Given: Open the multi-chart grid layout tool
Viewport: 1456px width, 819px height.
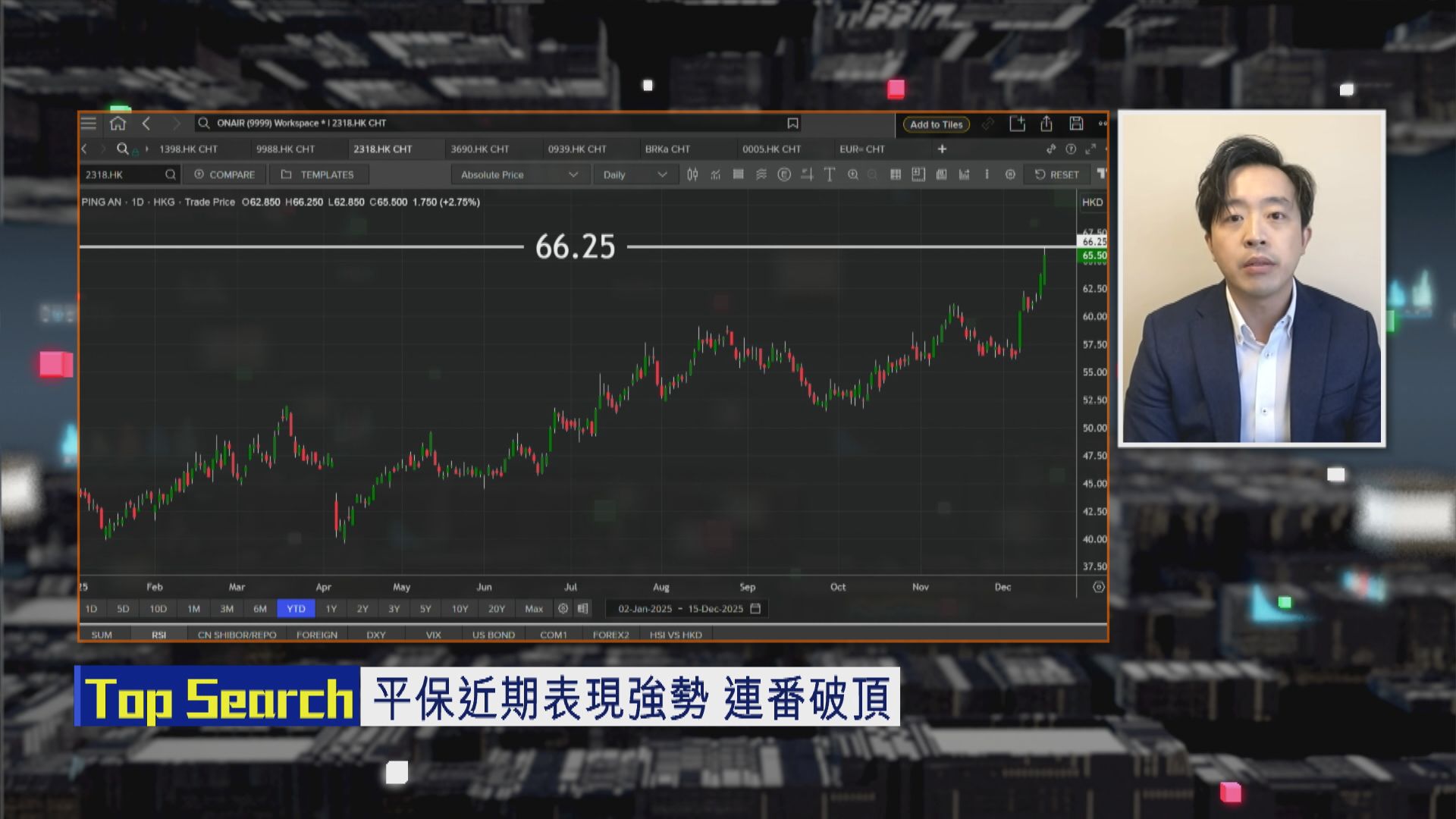Looking at the screenshot, I should point(896,174).
